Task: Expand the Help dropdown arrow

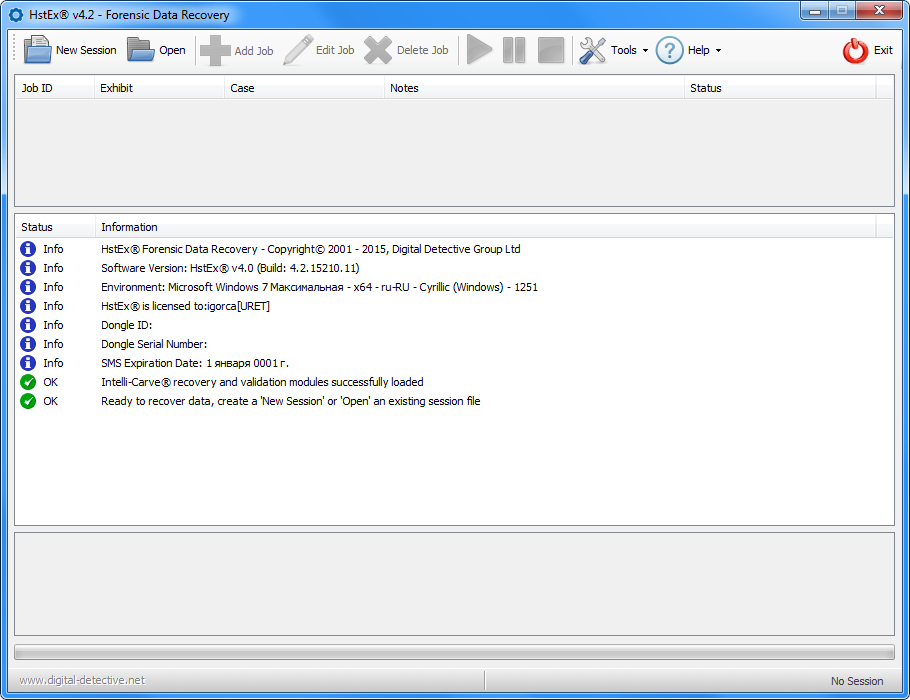Action: click(718, 50)
